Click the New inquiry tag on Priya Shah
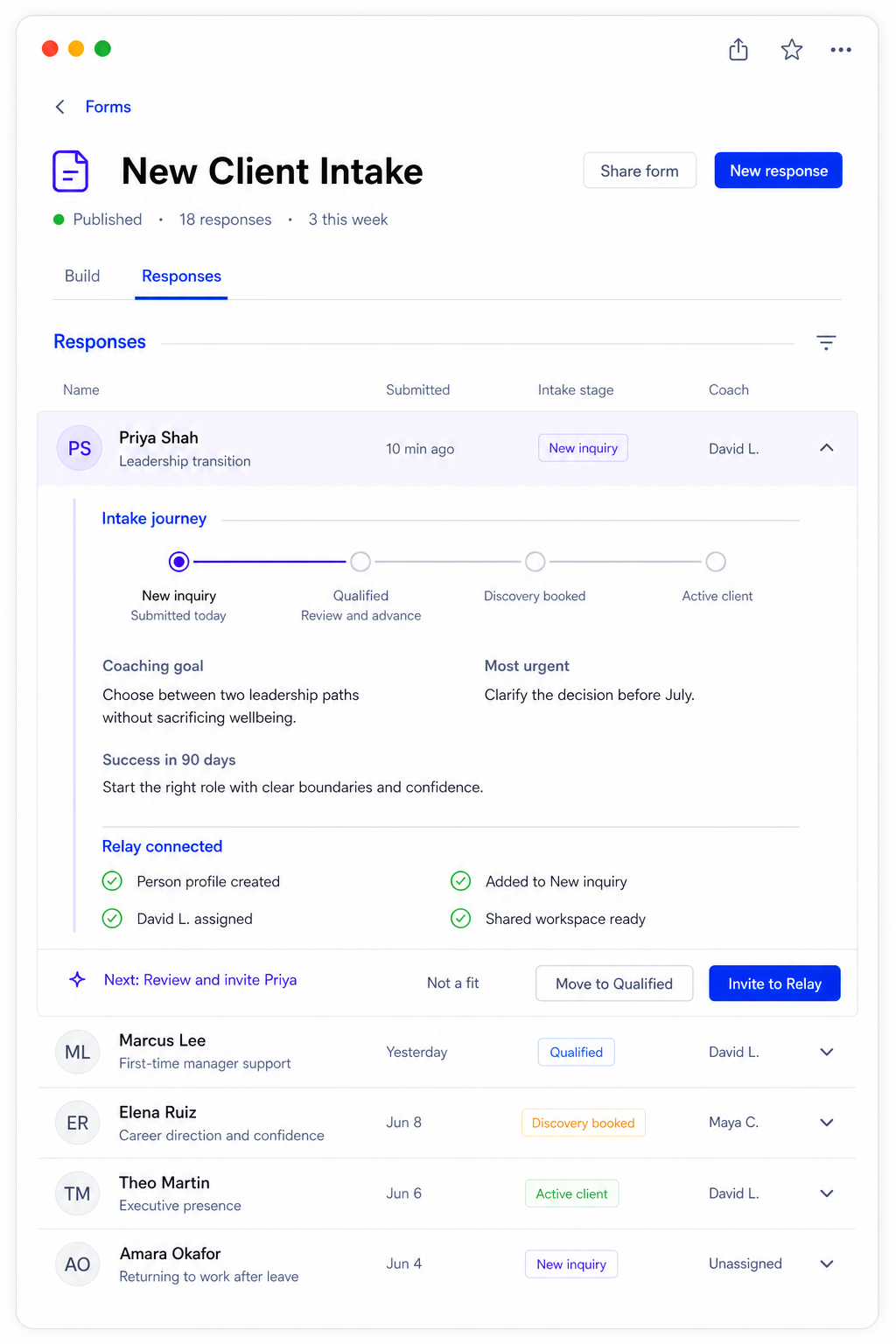The image size is (896, 1344). (583, 448)
